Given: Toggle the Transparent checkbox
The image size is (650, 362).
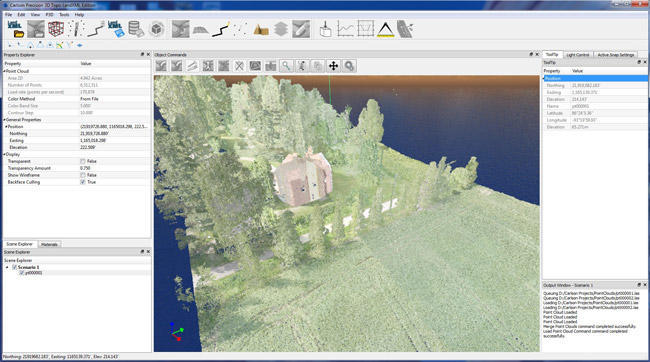Looking at the screenshot, I should [83, 161].
